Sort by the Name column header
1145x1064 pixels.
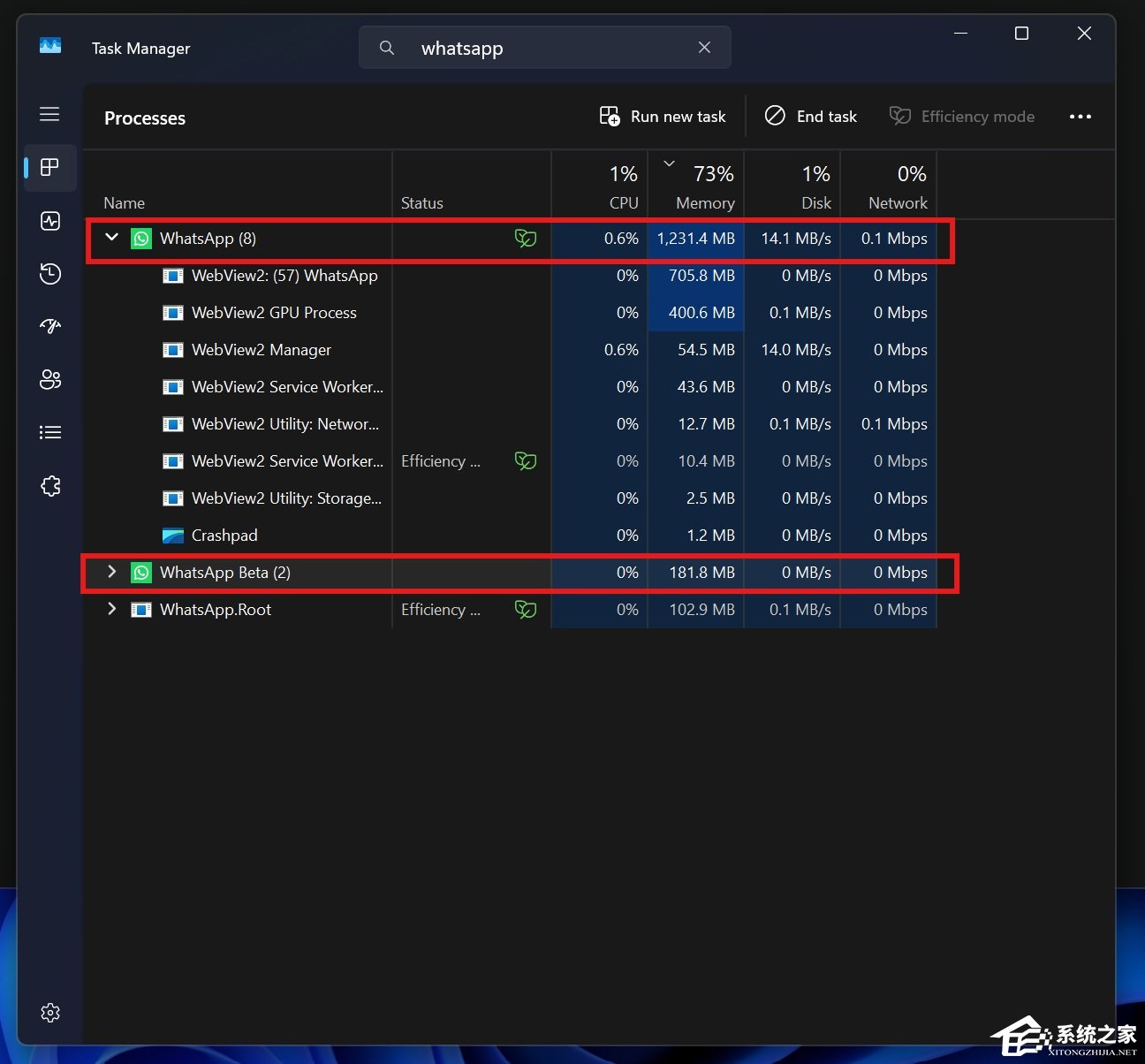[x=238, y=186]
